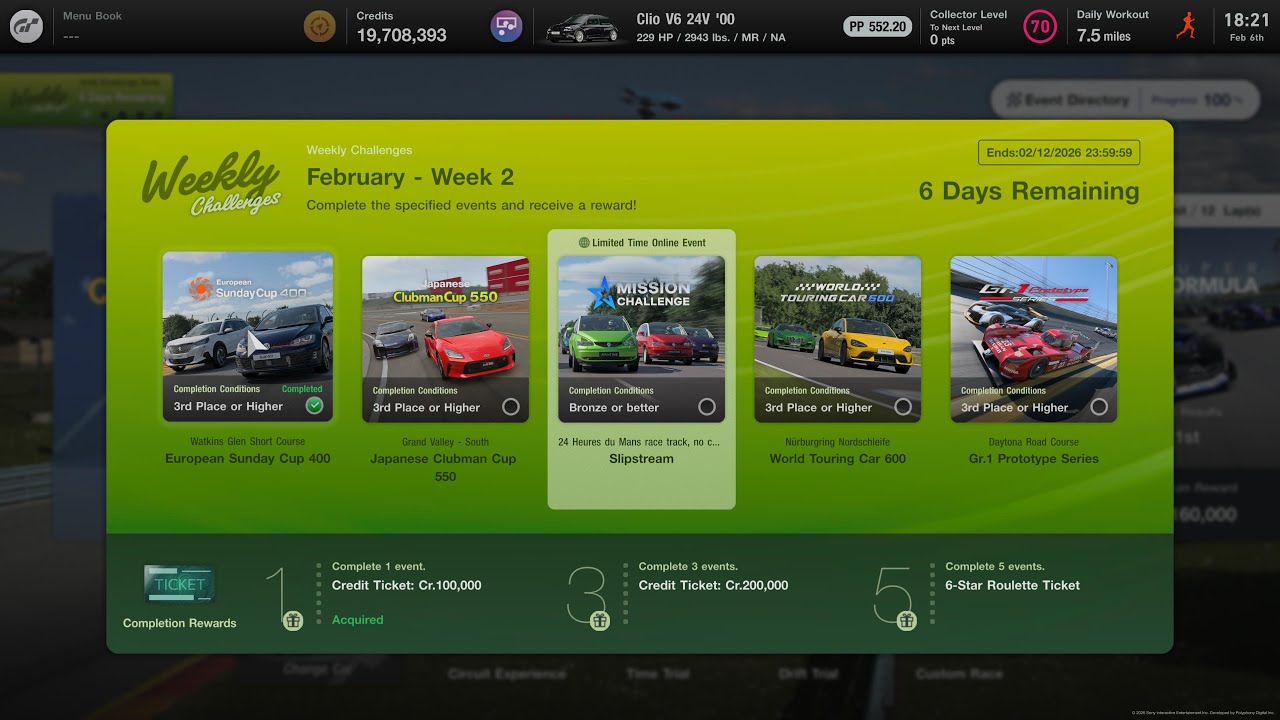Click the Completion Rewards ticket icon
The image size is (1280, 720).
point(179,585)
